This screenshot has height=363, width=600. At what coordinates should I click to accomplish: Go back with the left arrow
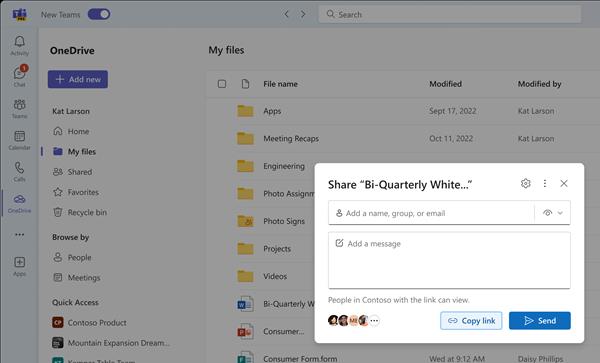[287, 15]
